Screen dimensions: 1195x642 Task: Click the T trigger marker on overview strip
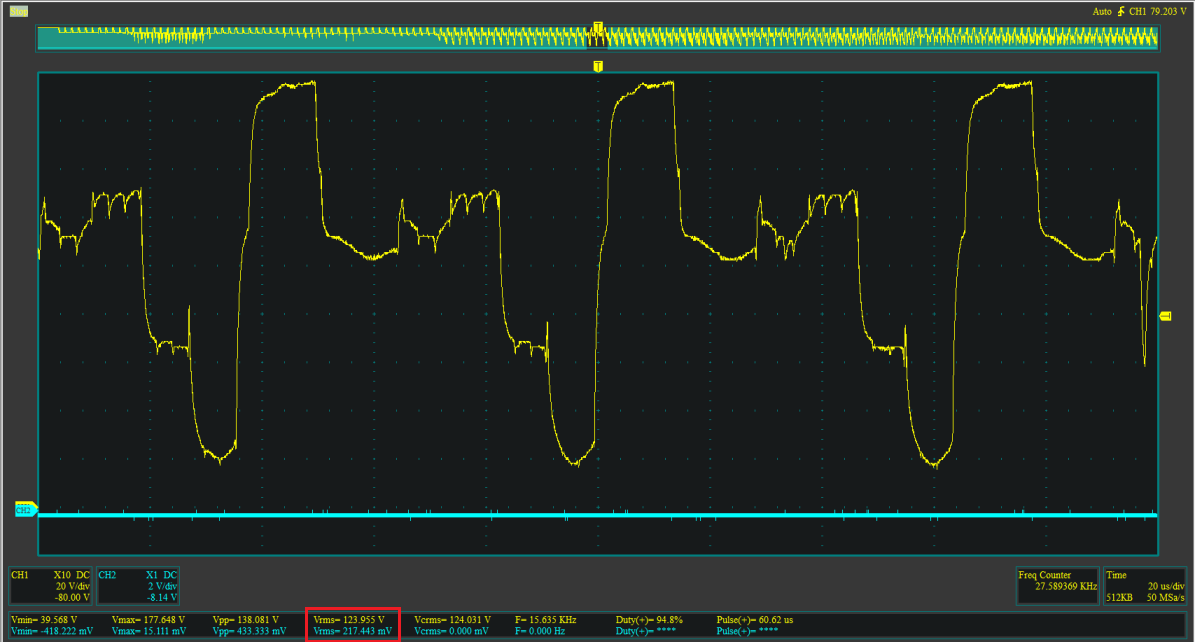(x=598, y=27)
